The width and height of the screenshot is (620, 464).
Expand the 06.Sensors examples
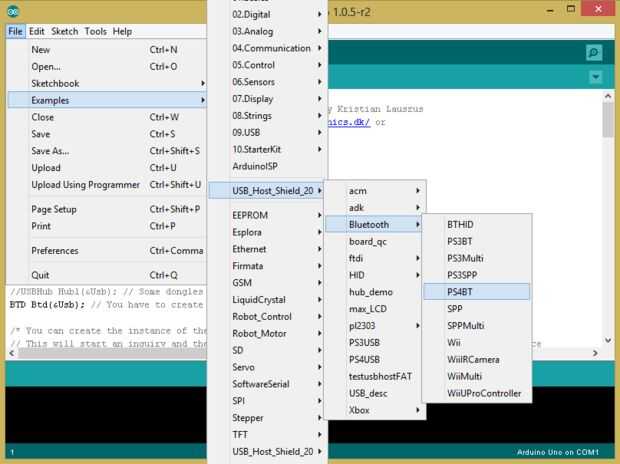point(267,82)
